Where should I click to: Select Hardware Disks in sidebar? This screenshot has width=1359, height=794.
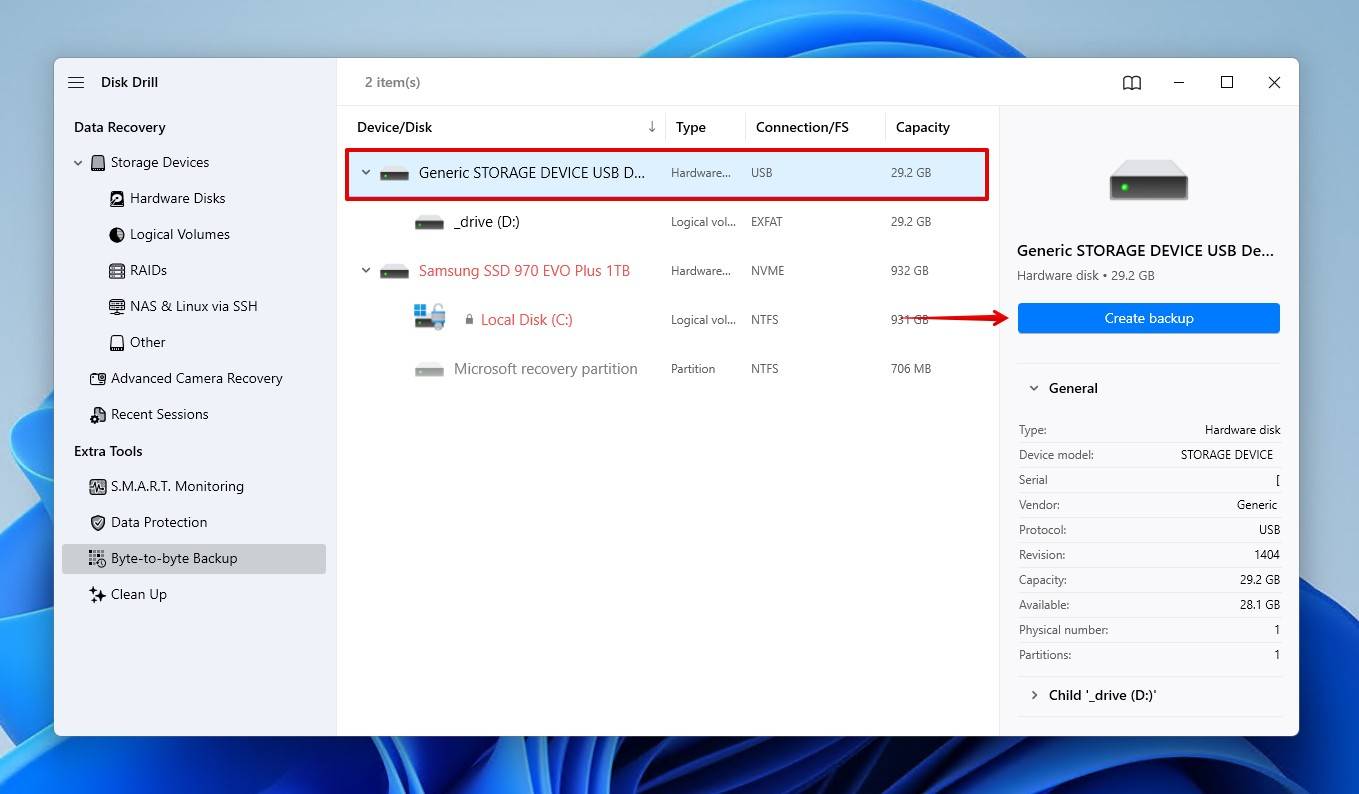click(x=177, y=198)
